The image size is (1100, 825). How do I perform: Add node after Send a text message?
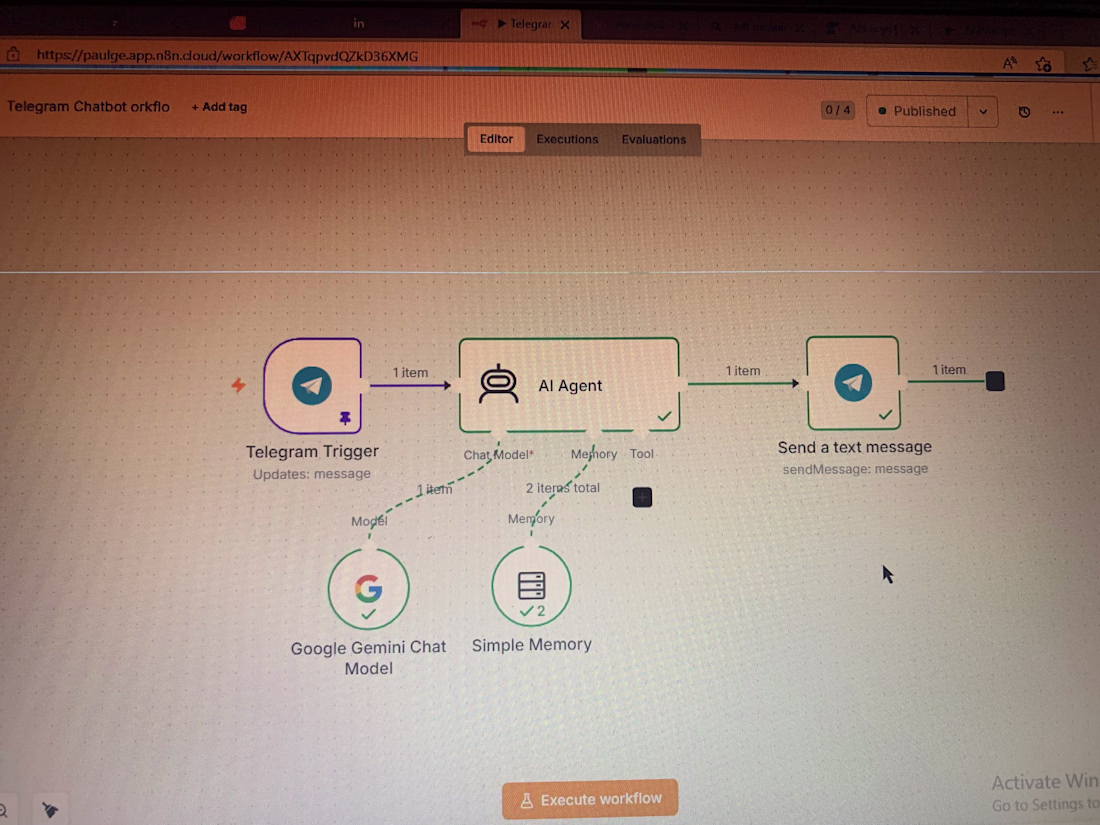(995, 382)
